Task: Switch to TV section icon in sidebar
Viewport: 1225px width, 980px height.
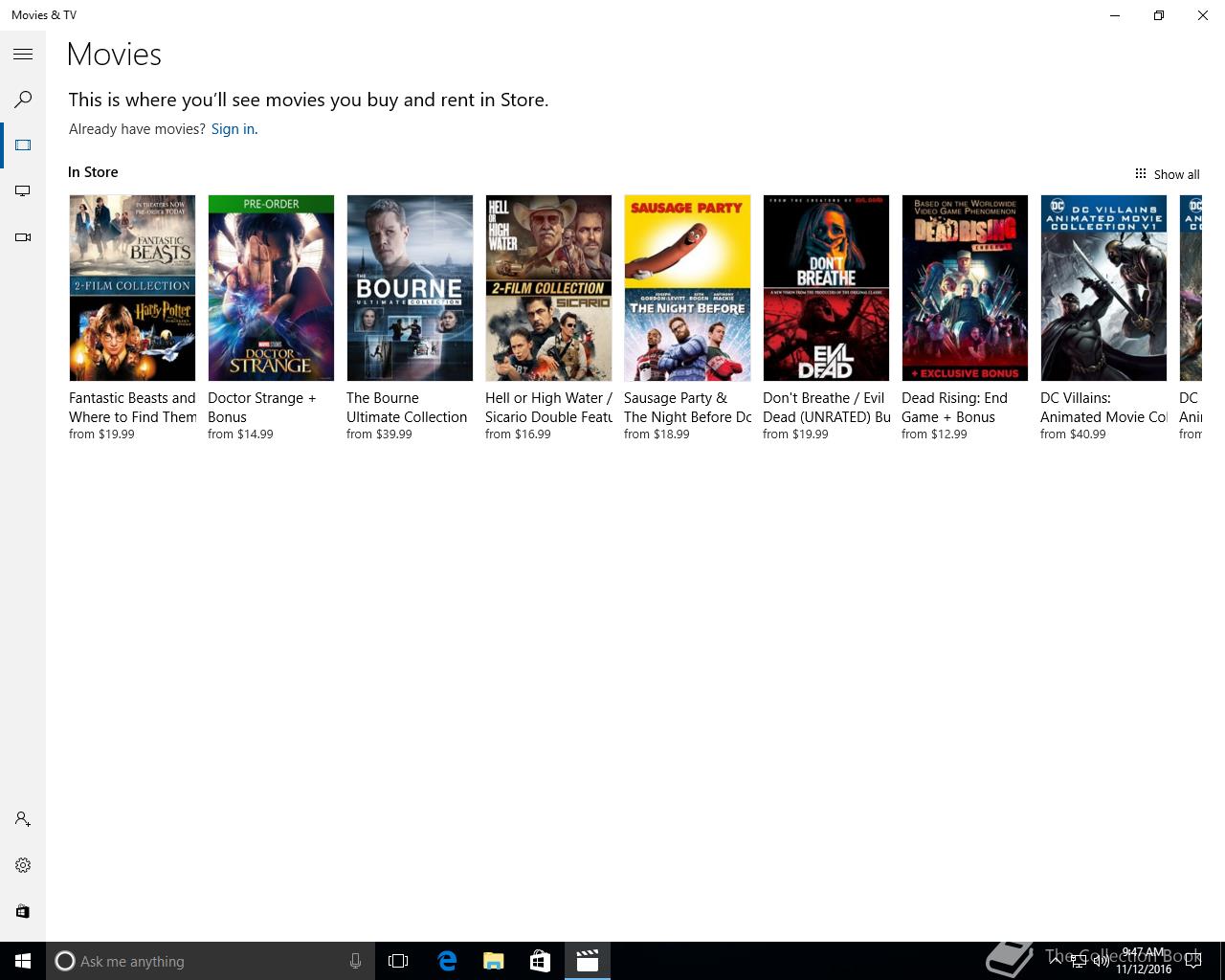Action: tap(23, 191)
